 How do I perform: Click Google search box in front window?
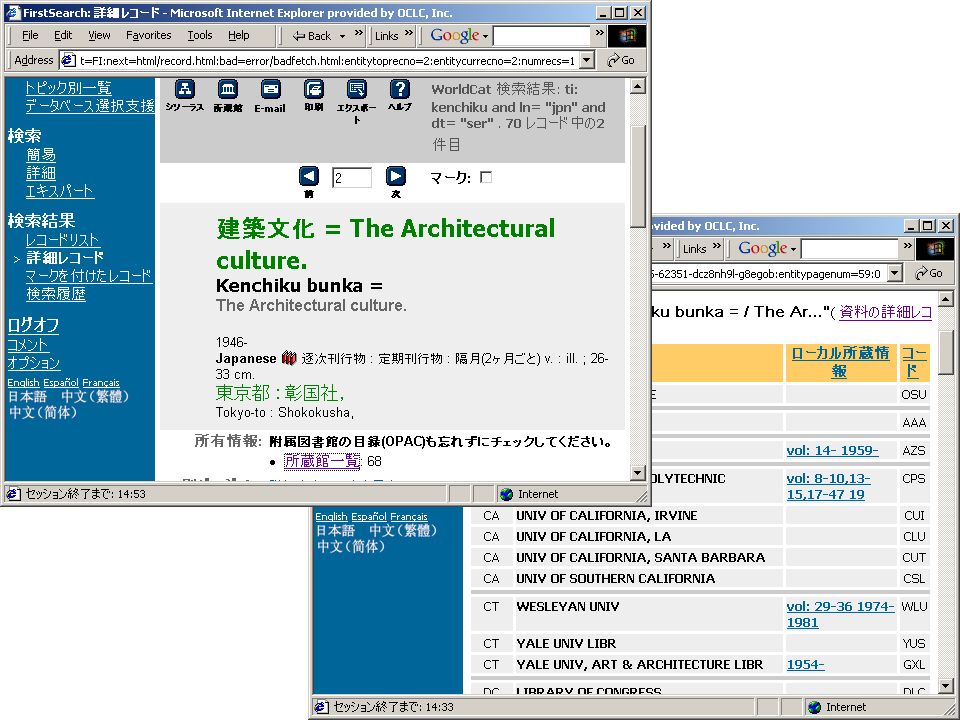[x=542, y=36]
